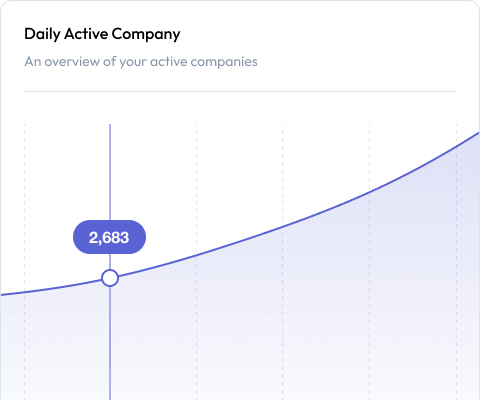Click the horizontal divider below the subtitle
This screenshot has height=400, width=480.
coord(240,91)
